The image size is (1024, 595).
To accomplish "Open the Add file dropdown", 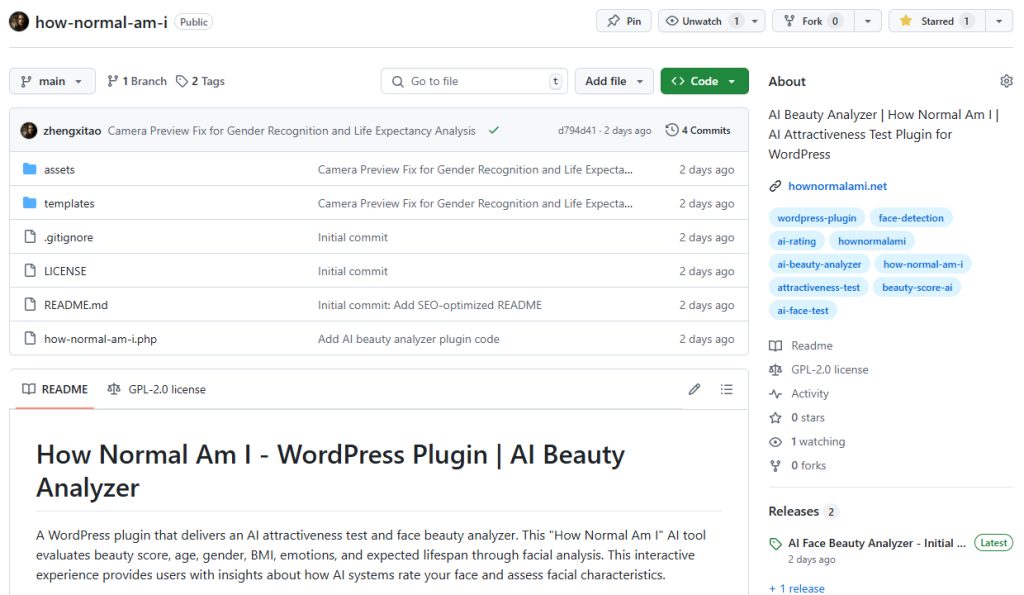I will (614, 81).
